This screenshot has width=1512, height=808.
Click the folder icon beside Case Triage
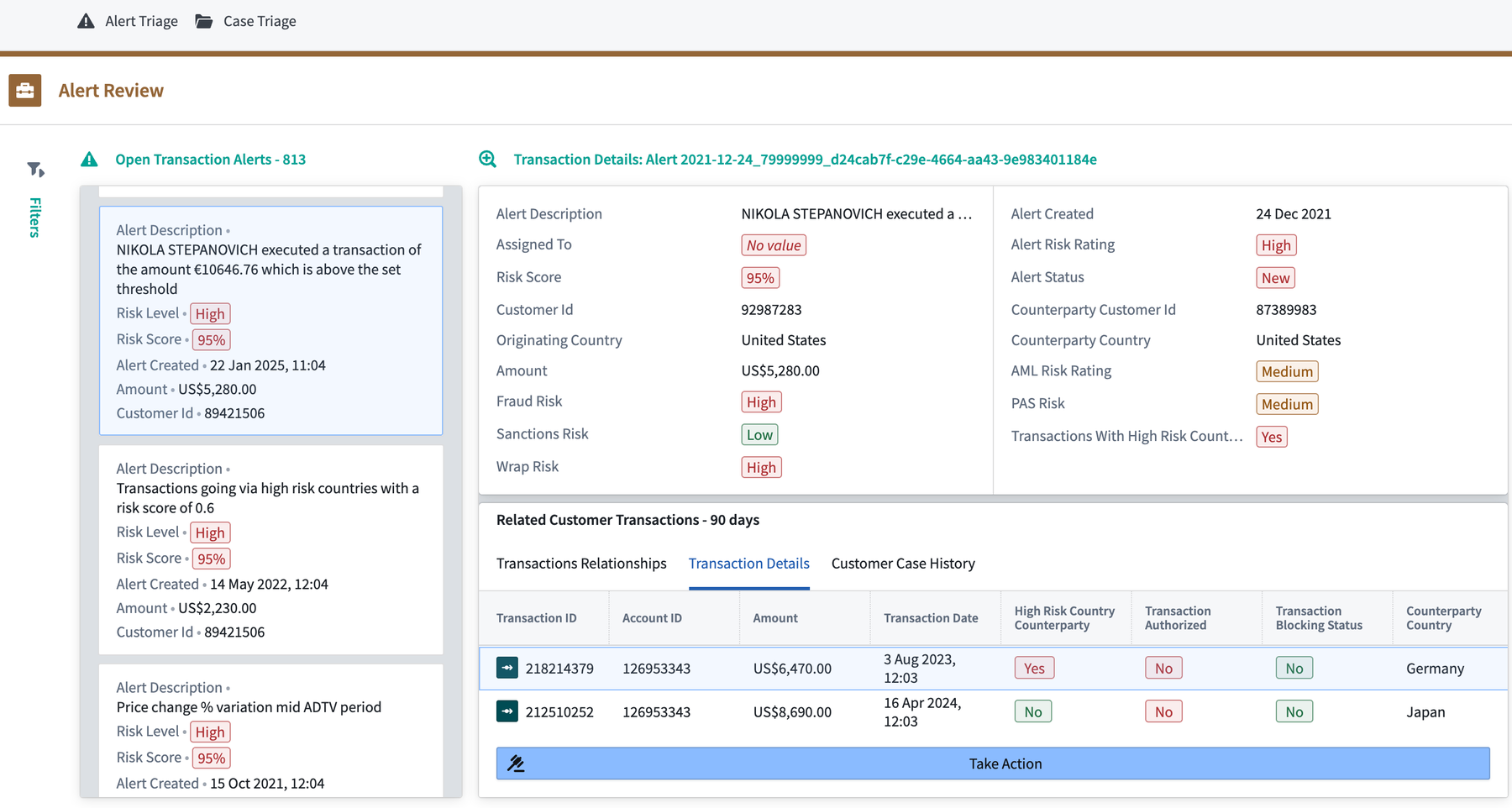(x=203, y=21)
